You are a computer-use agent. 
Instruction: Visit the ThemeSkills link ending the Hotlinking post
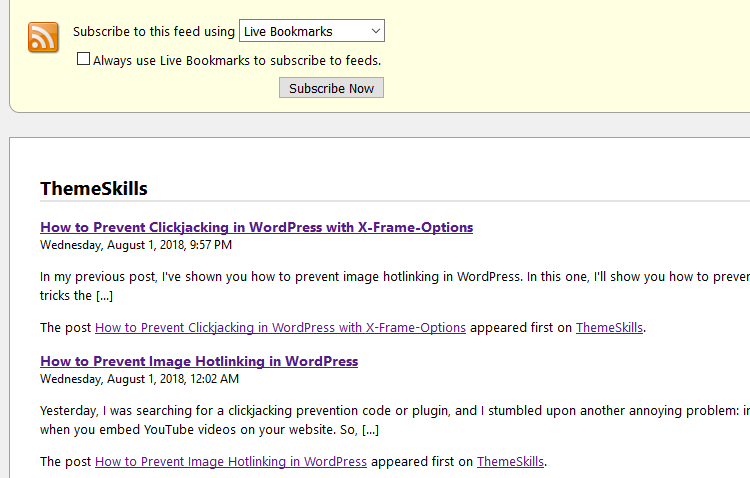pos(510,462)
